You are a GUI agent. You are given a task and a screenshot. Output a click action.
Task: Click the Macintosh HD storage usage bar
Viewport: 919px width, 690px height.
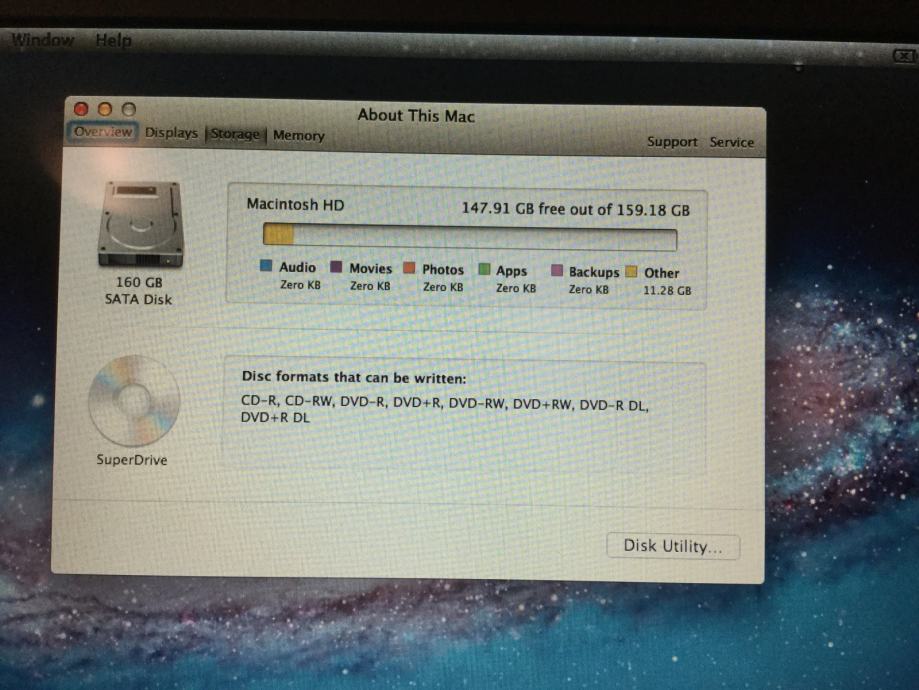pos(470,237)
